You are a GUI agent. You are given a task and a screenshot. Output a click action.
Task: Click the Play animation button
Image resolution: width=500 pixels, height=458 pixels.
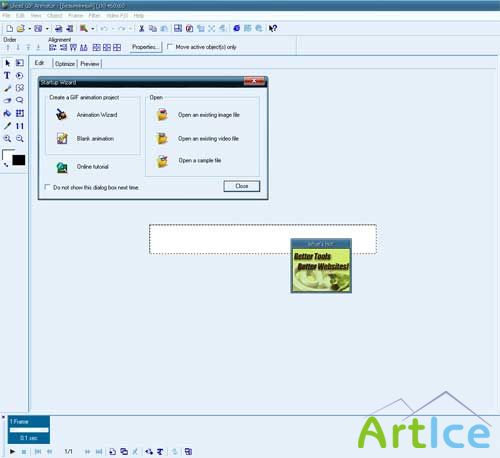(x=12, y=452)
